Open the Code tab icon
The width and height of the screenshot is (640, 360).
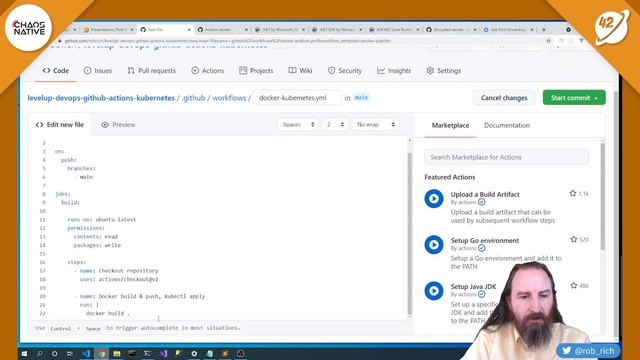(47, 71)
